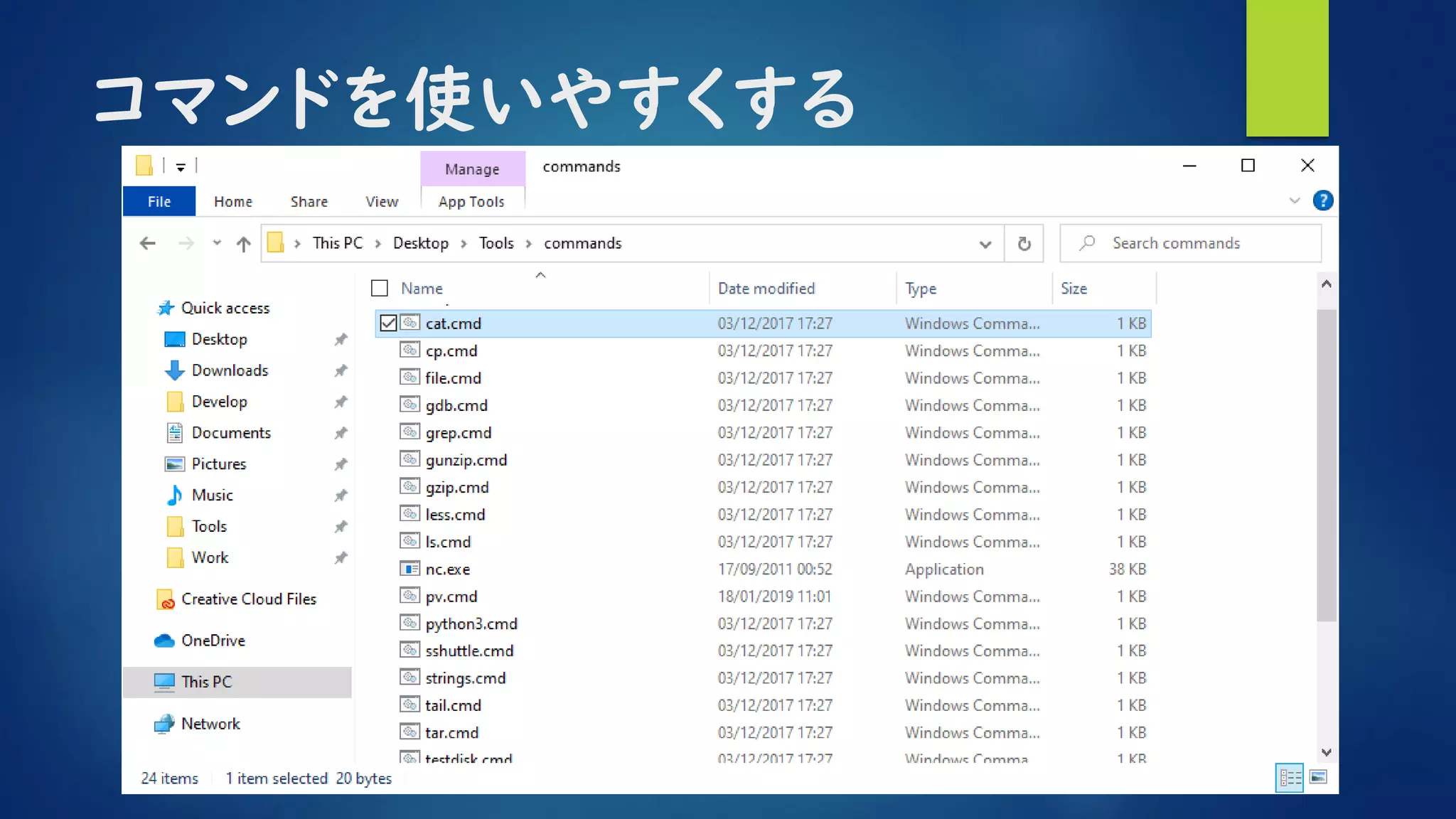The image size is (1456, 819).
Task: Open Explorer help question mark
Action: (x=1322, y=200)
